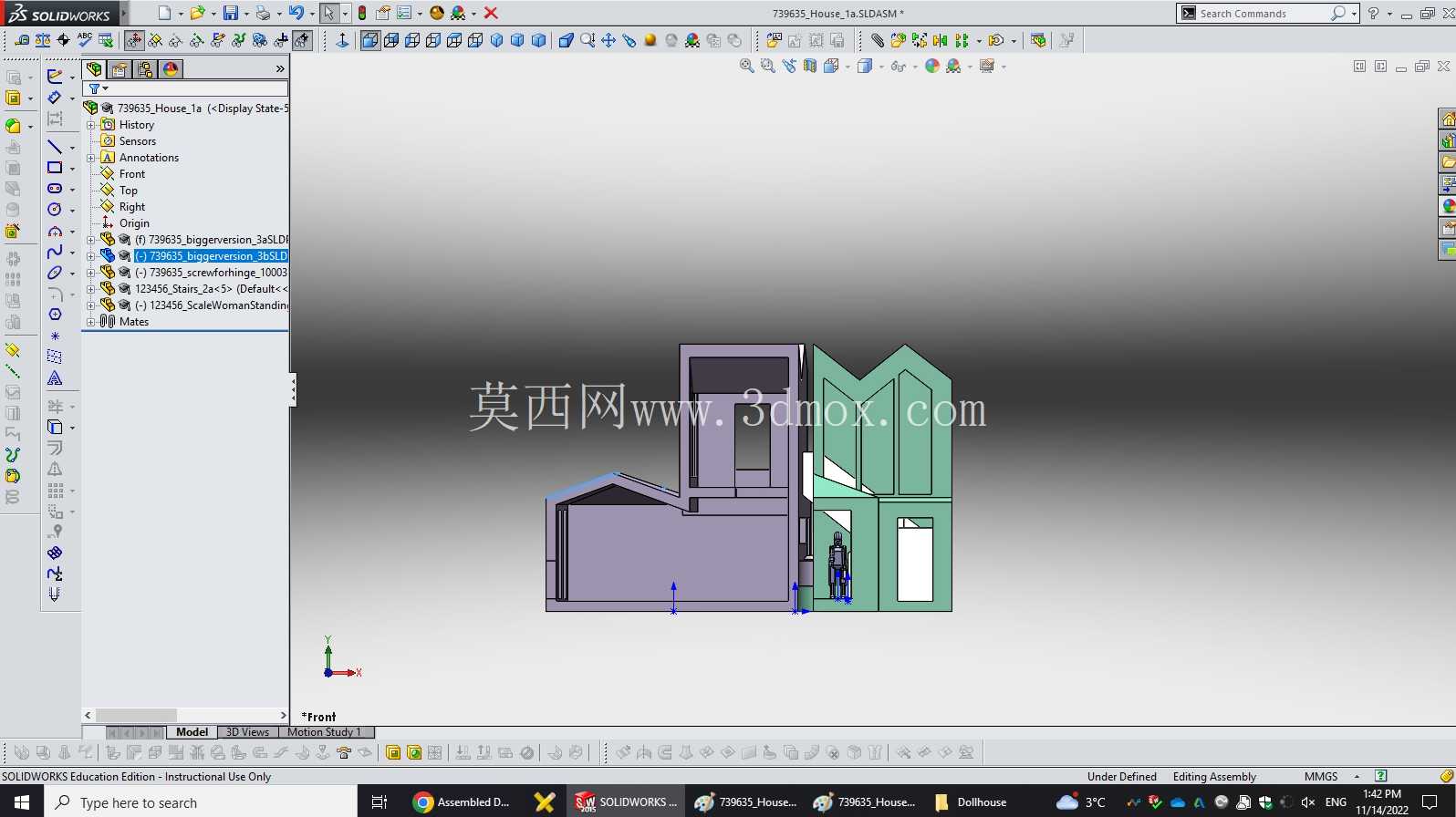The width and height of the screenshot is (1456, 817).
Task: Select the Front plane in the tree
Action: point(131,174)
